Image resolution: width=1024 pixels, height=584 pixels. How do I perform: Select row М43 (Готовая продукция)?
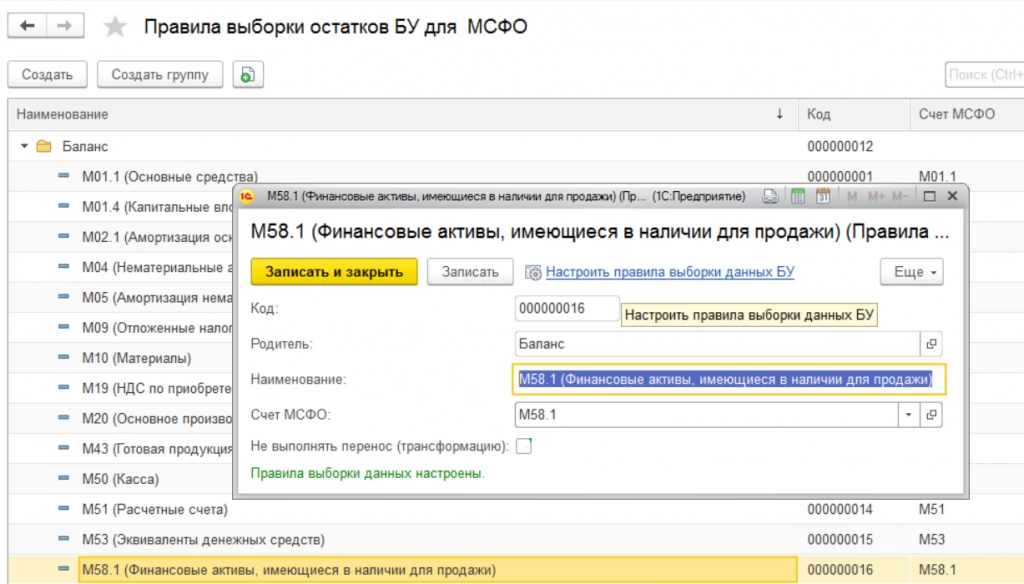(x=121, y=448)
